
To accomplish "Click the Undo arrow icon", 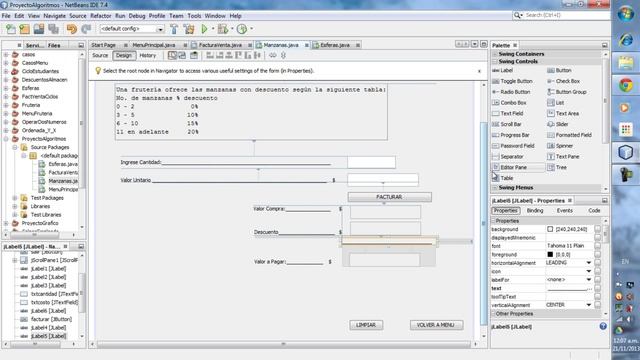I will (72, 29).
